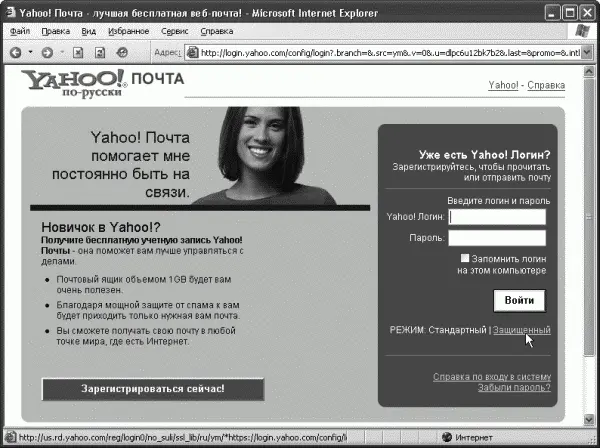The image size is (600, 448).
Task: Minimize the Internet Explorer window
Action: pos(551,13)
